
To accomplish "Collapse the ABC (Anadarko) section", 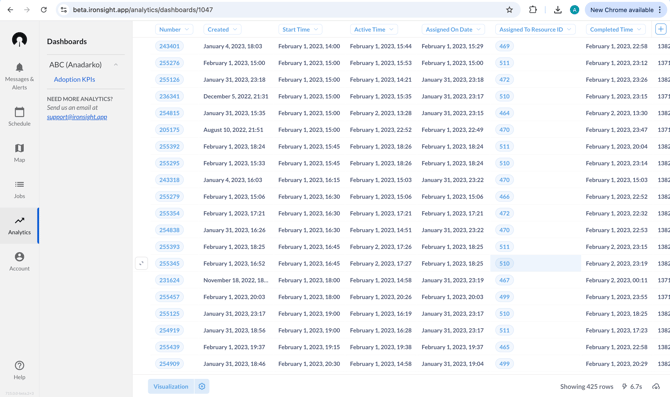I will tap(115, 65).
